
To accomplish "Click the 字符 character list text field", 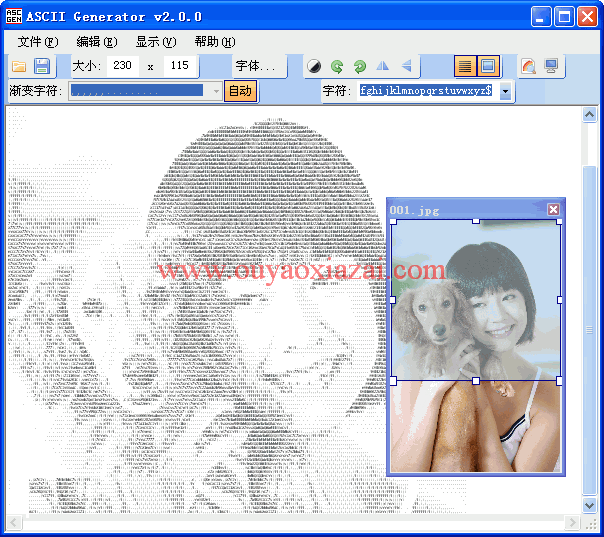I will 429,91.
